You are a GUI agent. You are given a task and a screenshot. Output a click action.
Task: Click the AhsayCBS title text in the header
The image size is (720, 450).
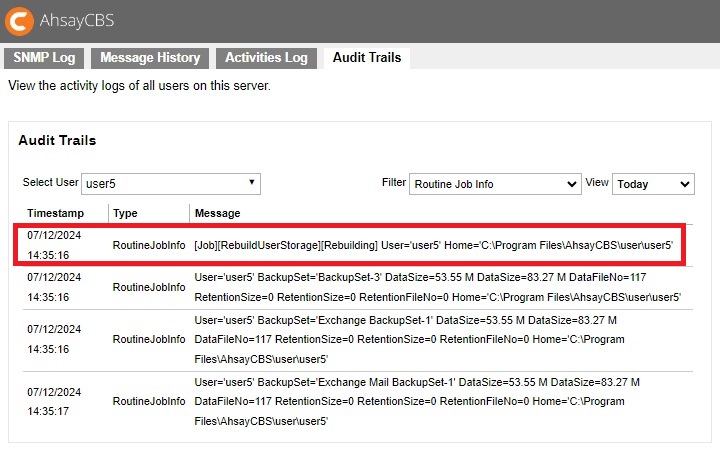pos(77,21)
